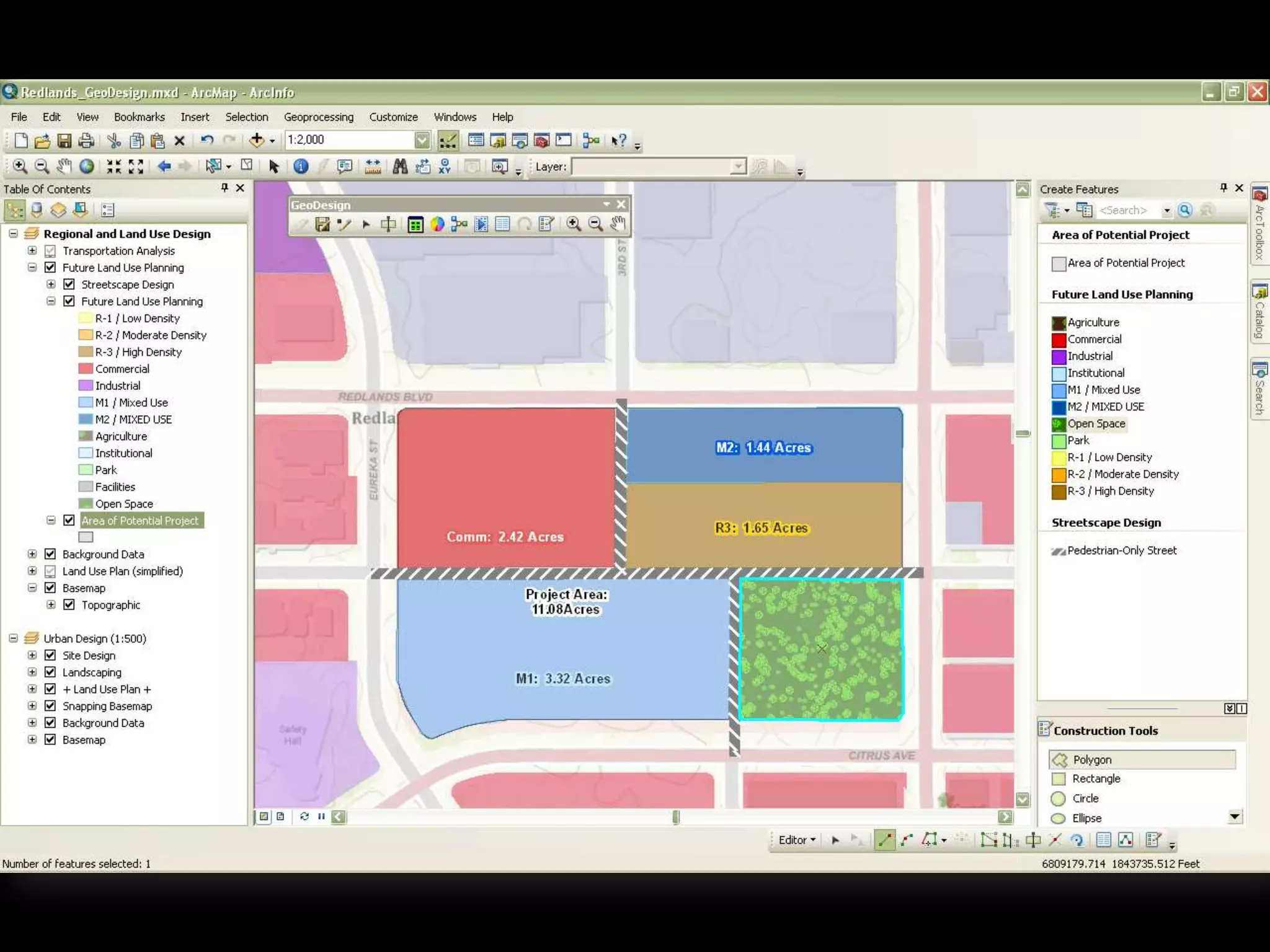Click the Commercial red color swatch

coord(1059,340)
